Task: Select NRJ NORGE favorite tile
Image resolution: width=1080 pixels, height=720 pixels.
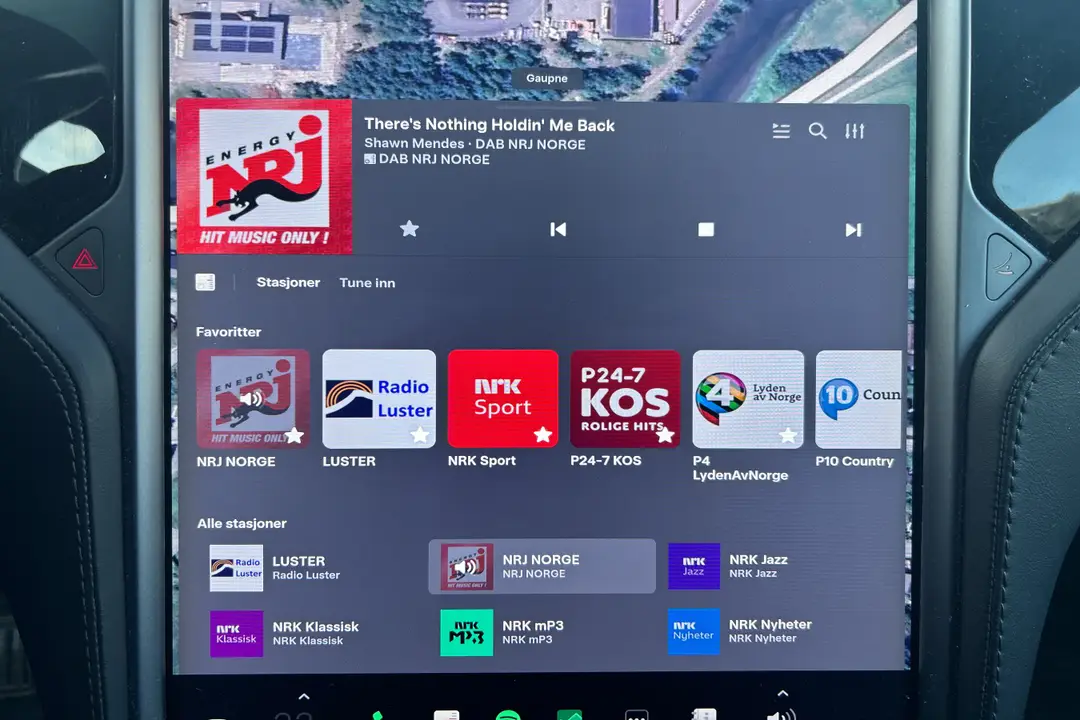Action: point(253,399)
